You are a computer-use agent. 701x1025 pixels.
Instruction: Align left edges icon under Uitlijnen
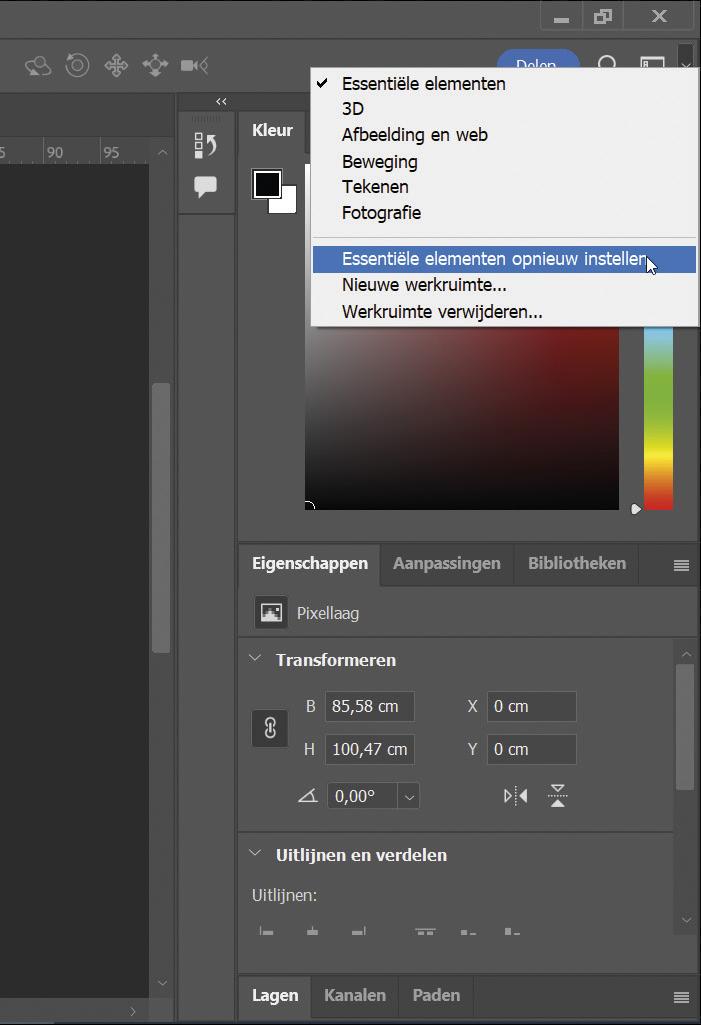[266, 931]
